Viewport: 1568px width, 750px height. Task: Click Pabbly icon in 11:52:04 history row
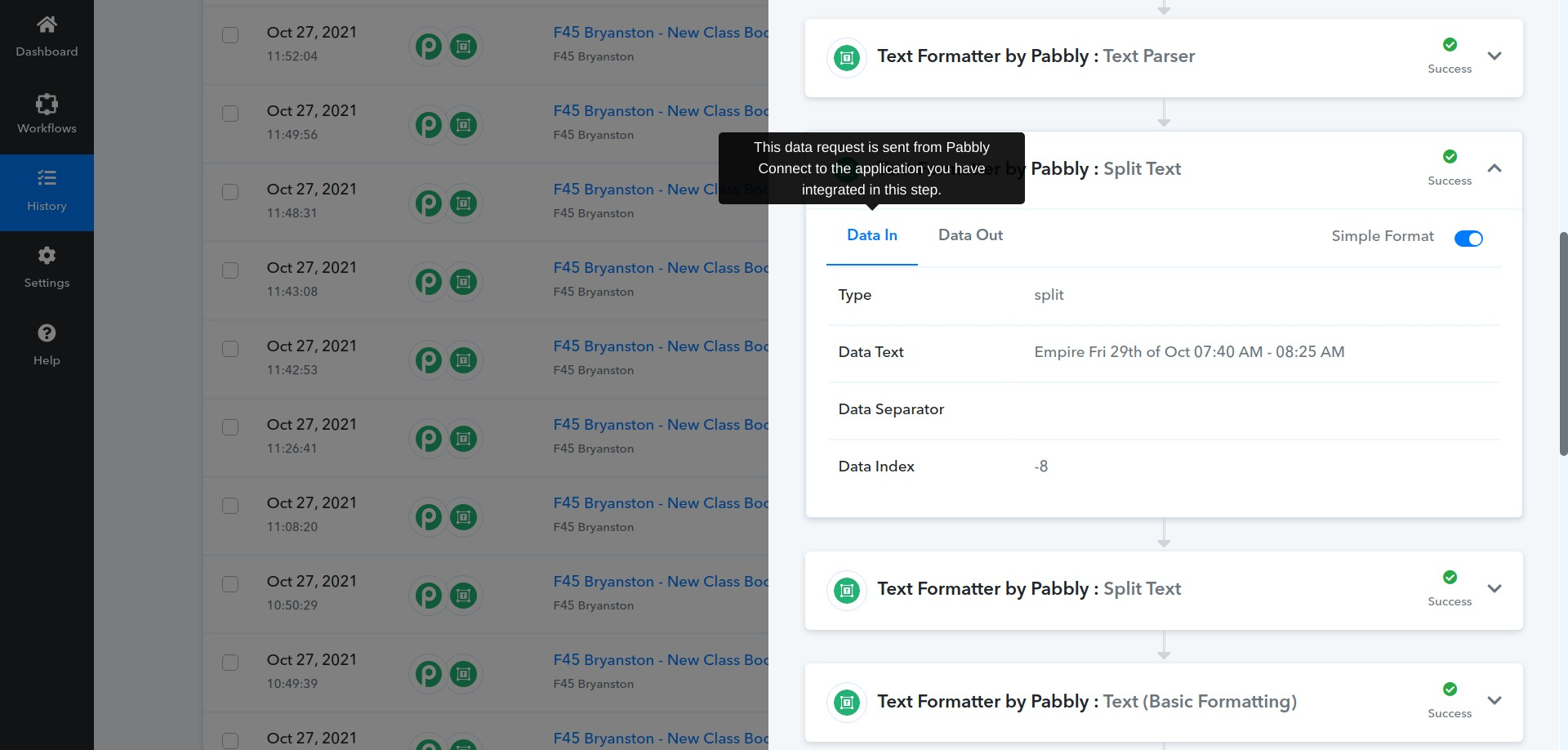tap(429, 47)
